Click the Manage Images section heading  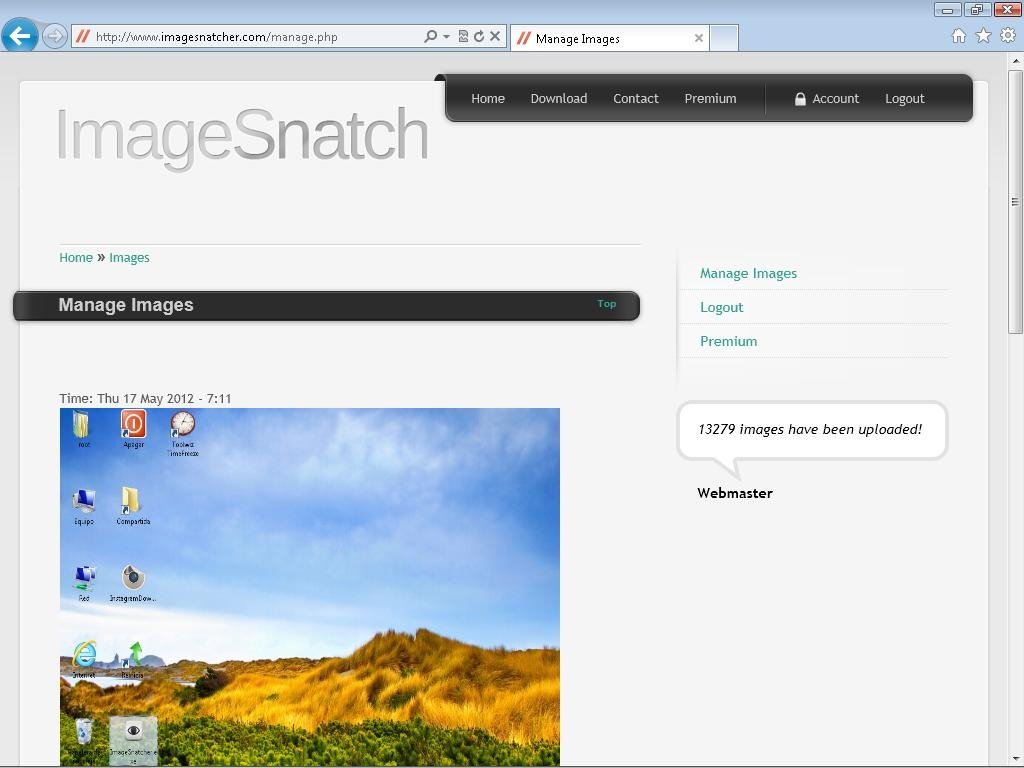click(x=126, y=305)
